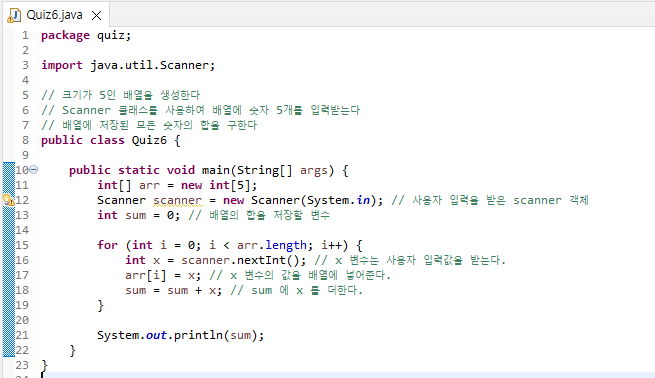This screenshot has height=378, width=655.
Task: Click 'sum = sum + x;' on line 18
Action: 173,290
